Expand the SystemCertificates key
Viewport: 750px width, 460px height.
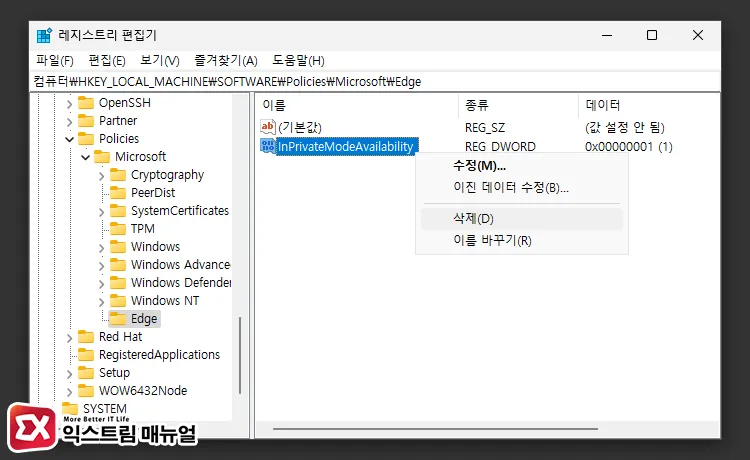(101, 212)
